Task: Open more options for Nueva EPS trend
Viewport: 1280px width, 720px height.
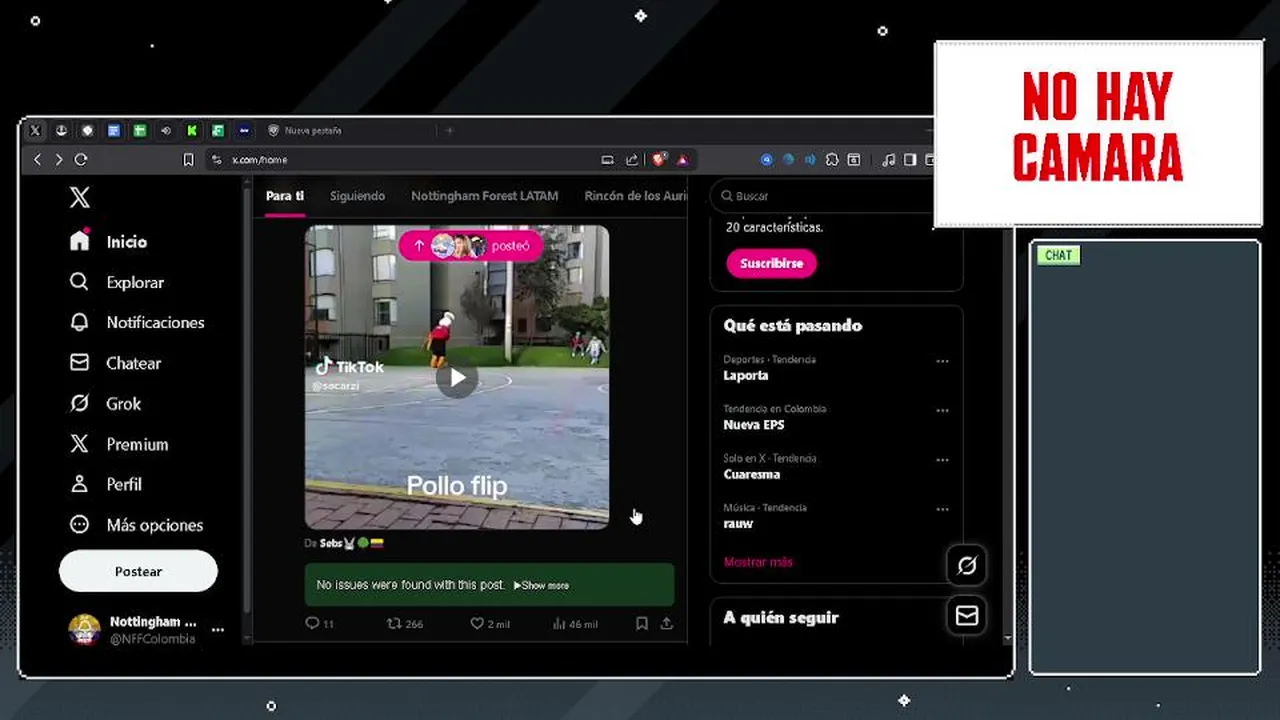Action: [x=942, y=410]
